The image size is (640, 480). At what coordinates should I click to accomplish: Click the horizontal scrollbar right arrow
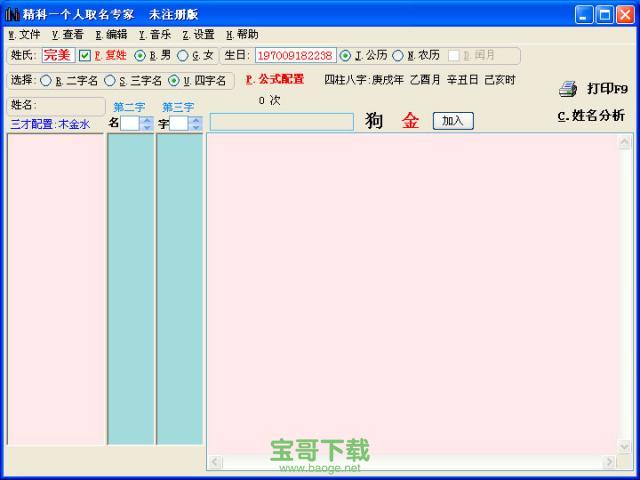pyautogui.click(x=609, y=462)
